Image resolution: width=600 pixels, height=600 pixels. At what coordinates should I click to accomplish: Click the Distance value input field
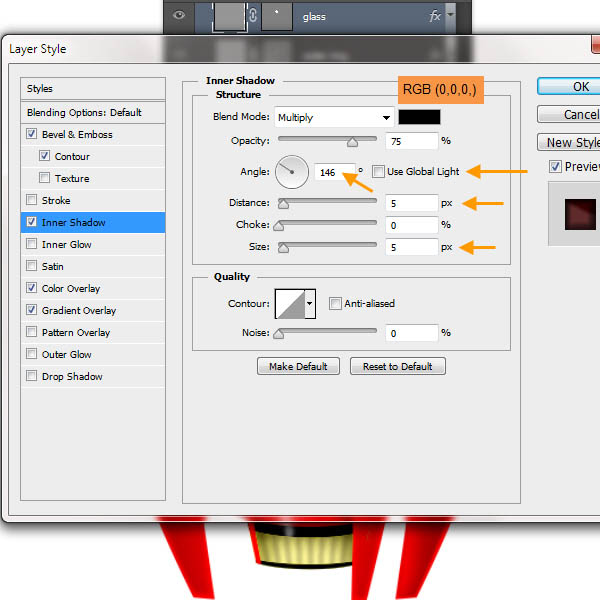(411, 203)
